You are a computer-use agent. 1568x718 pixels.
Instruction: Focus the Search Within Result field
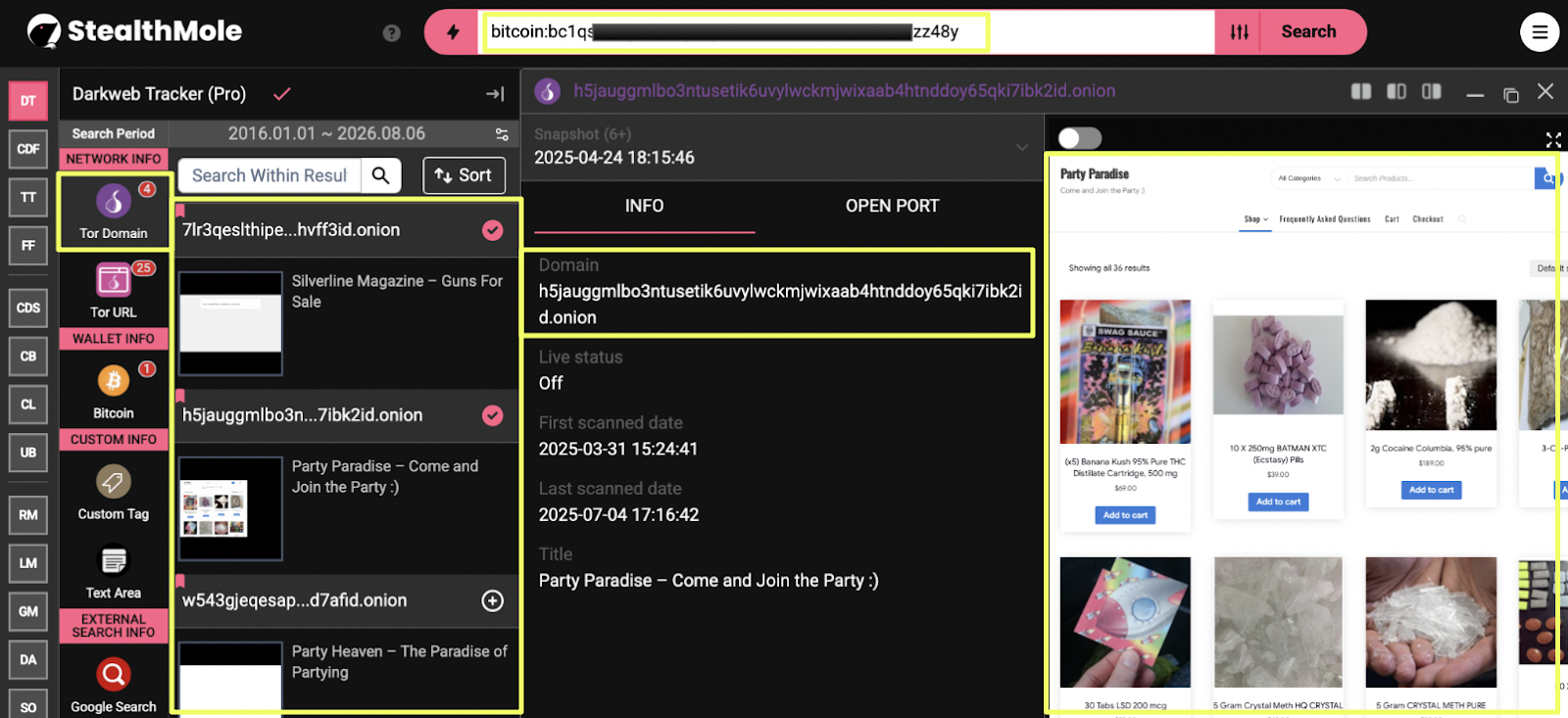[270, 175]
